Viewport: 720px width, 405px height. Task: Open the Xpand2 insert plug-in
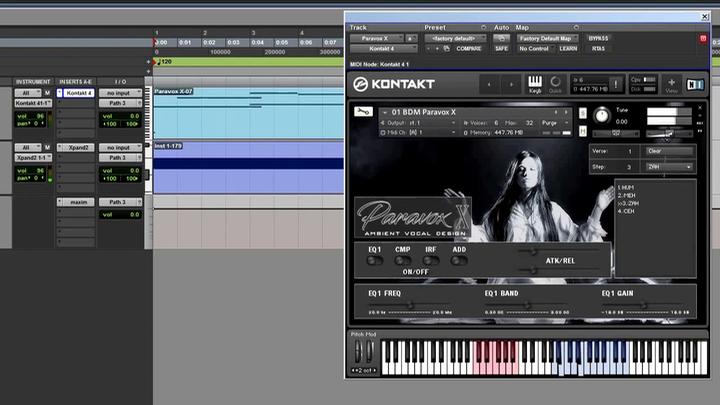tap(79, 148)
